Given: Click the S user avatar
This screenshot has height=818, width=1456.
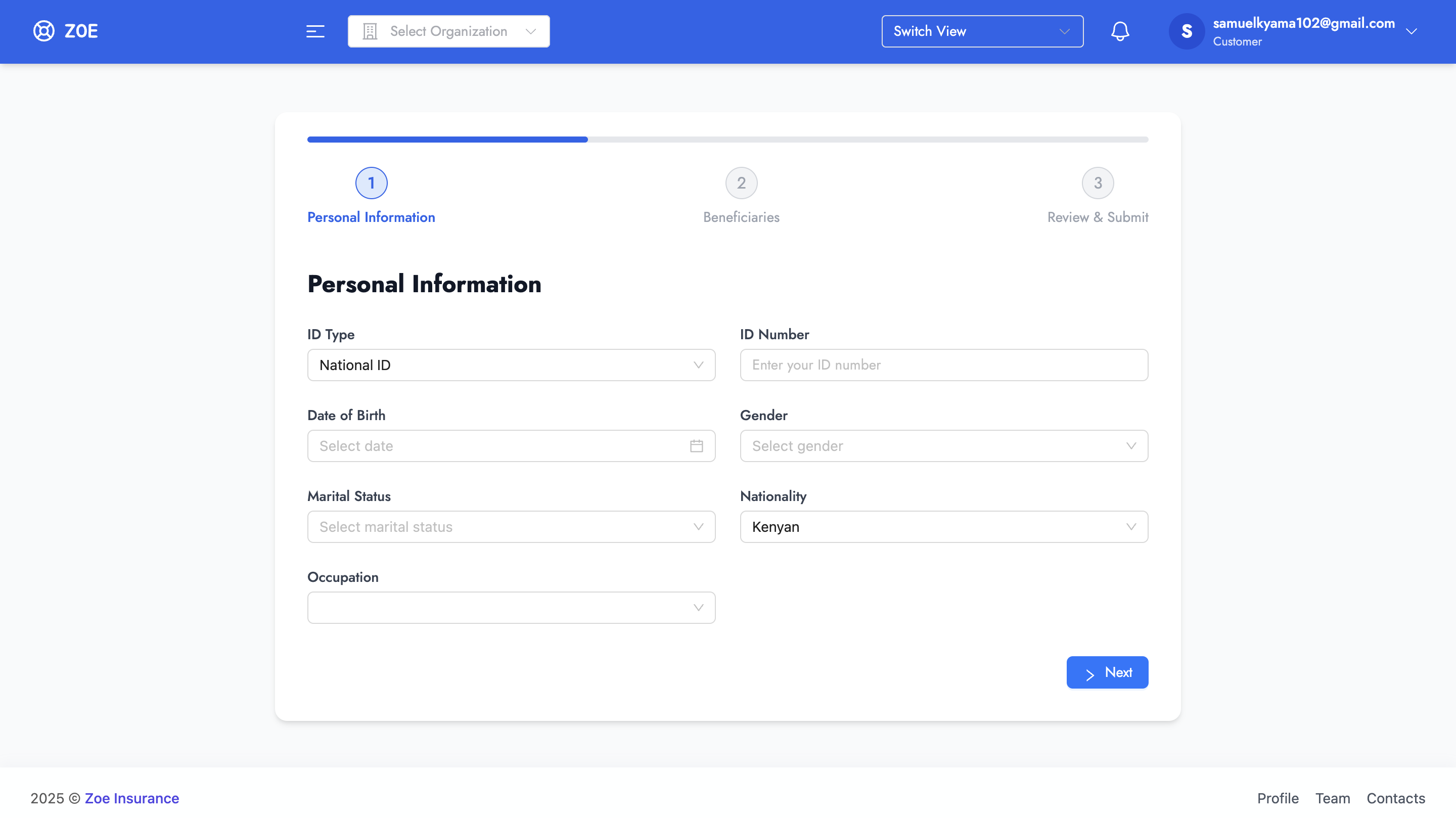Looking at the screenshot, I should pyautogui.click(x=1187, y=31).
